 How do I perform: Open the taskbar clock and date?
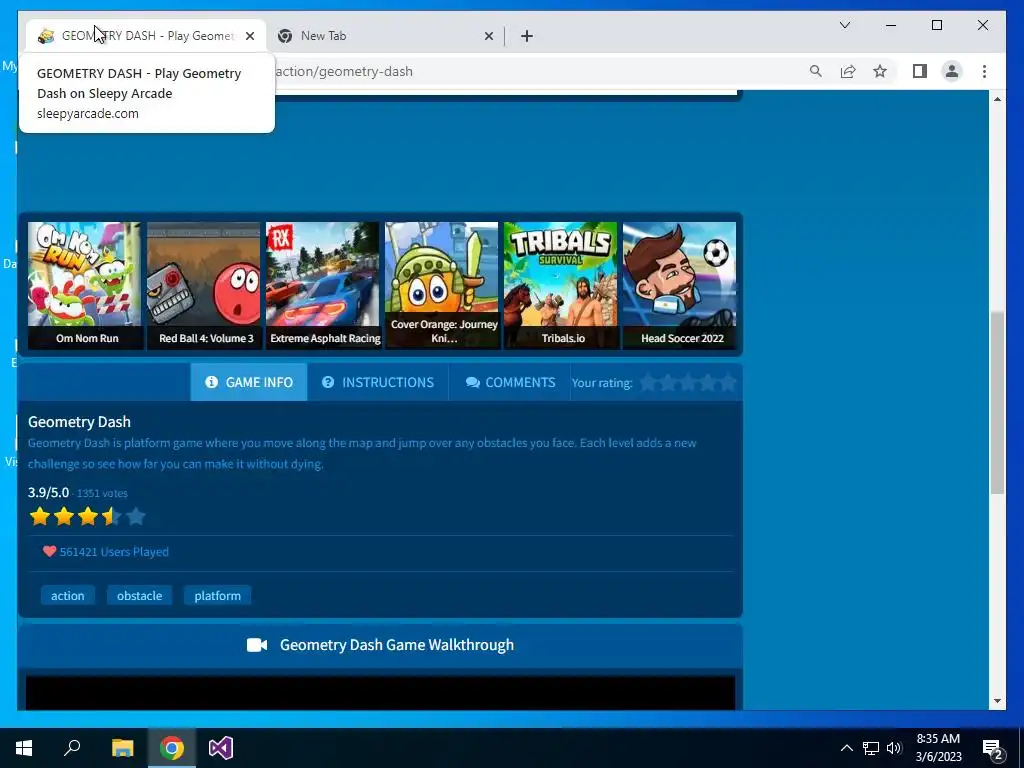coord(938,748)
